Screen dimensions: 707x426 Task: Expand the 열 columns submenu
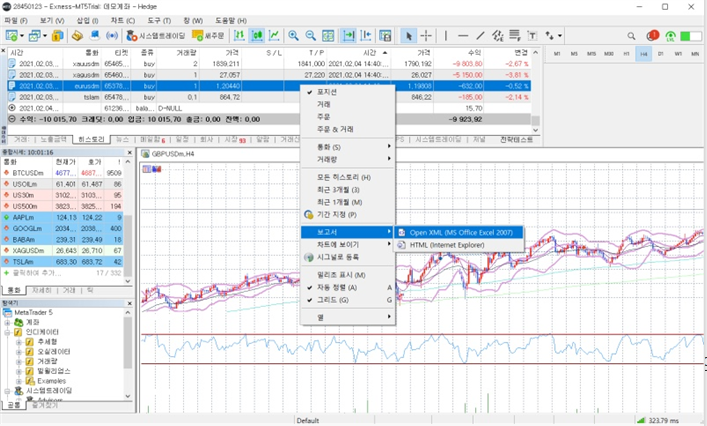point(348,317)
